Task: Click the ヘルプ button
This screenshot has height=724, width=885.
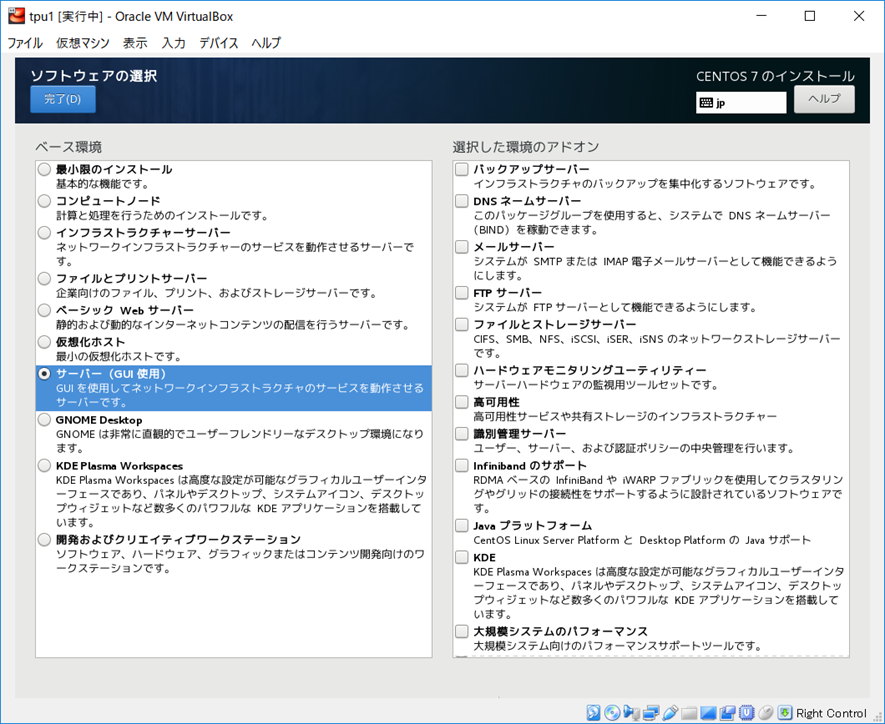Action: [x=824, y=100]
